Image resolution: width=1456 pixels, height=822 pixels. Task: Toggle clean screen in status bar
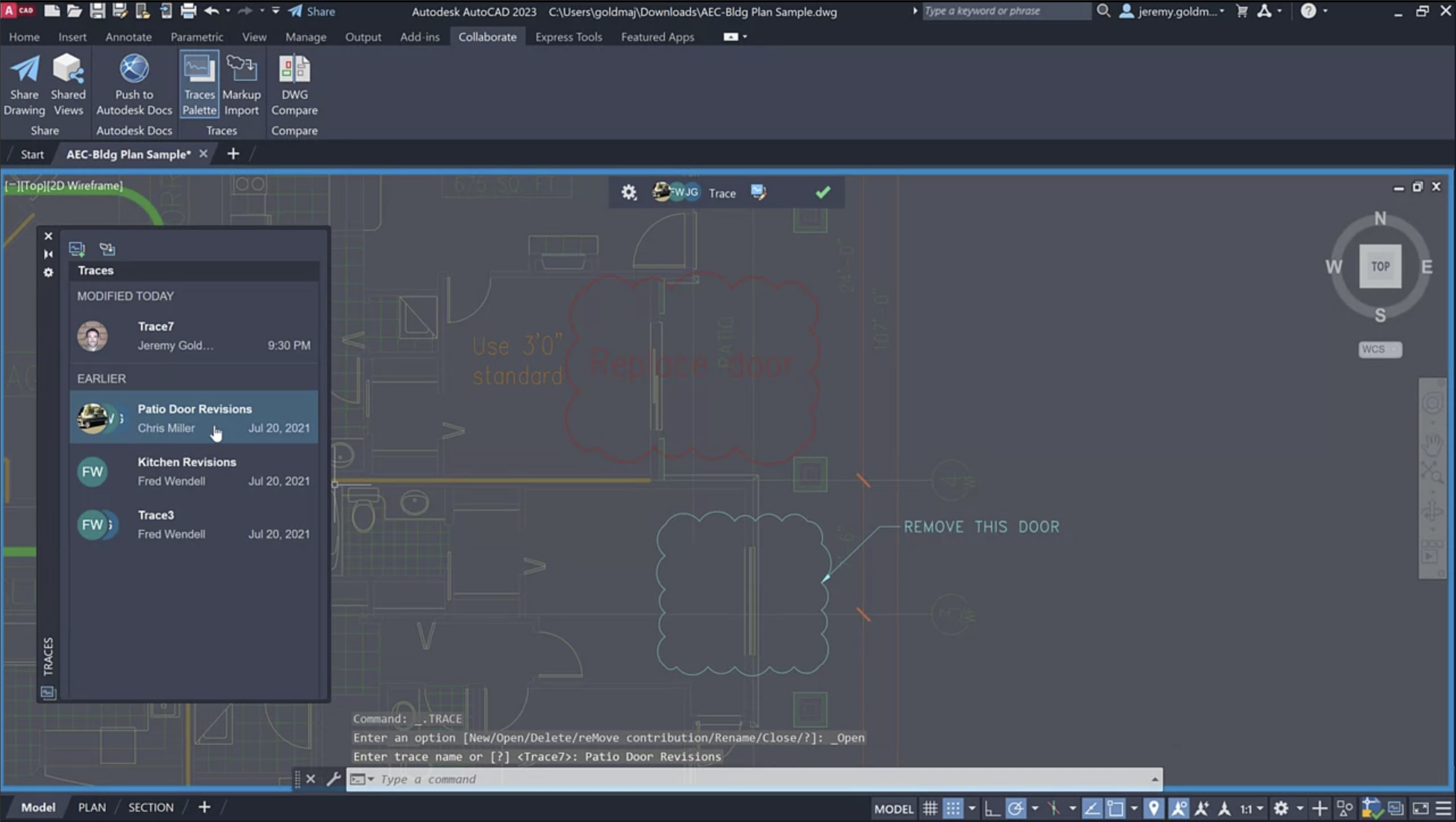[x=1420, y=808]
